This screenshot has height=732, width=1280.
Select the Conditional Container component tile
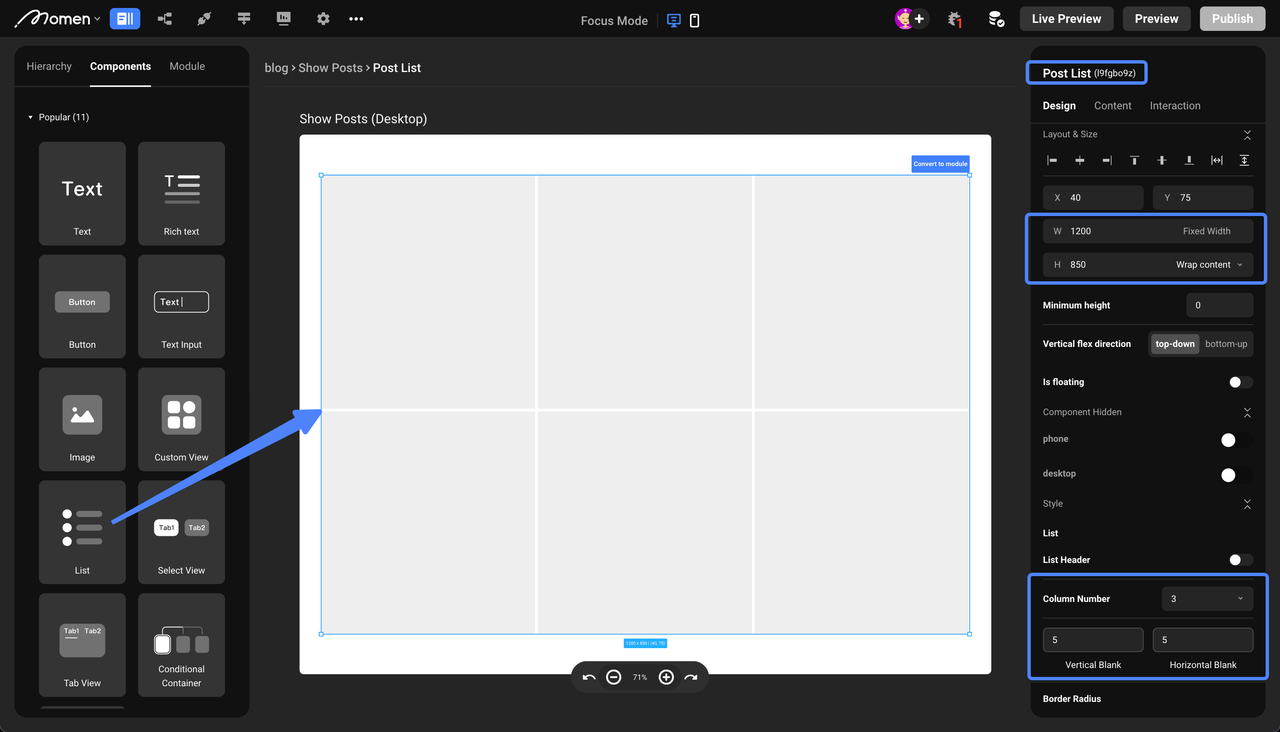click(181, 645)
